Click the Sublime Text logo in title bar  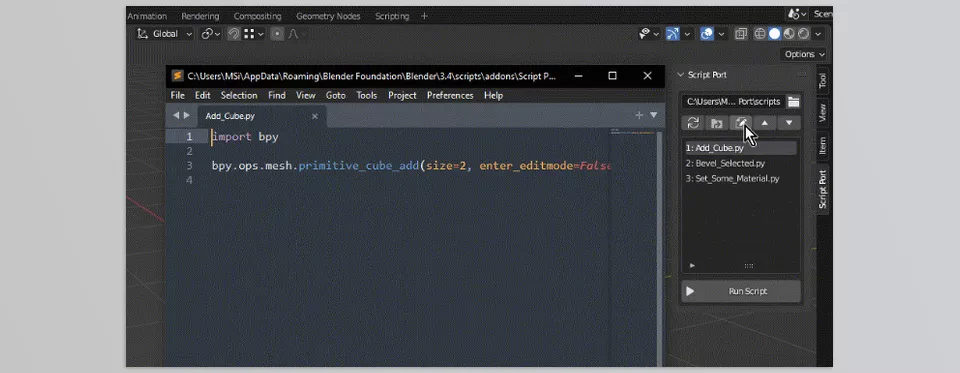(177, 76)
